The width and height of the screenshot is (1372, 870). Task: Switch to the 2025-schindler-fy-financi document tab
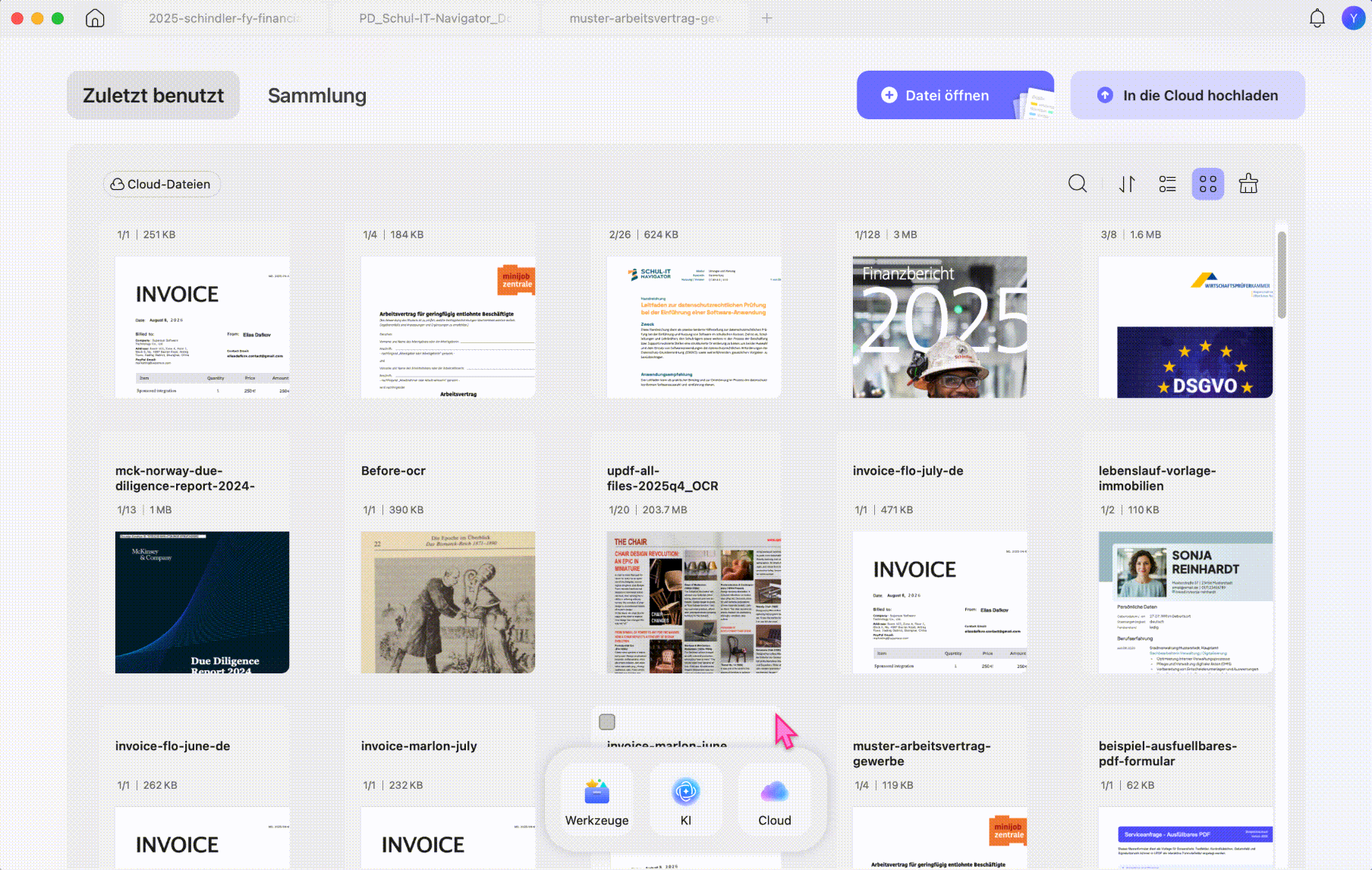[x=225, y=18]
